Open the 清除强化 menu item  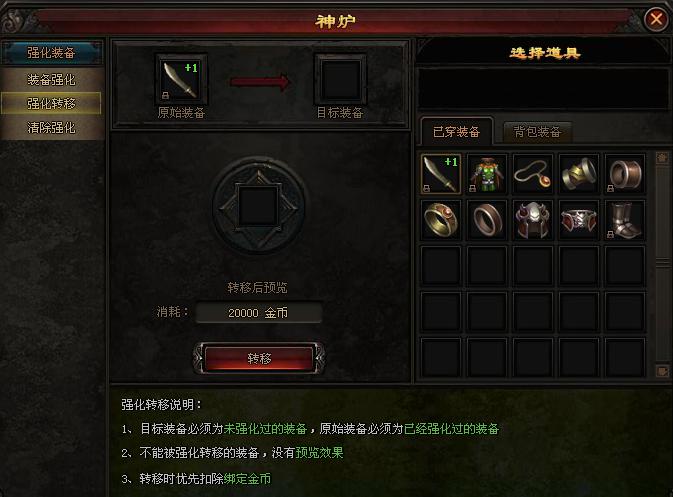[52, 127]
